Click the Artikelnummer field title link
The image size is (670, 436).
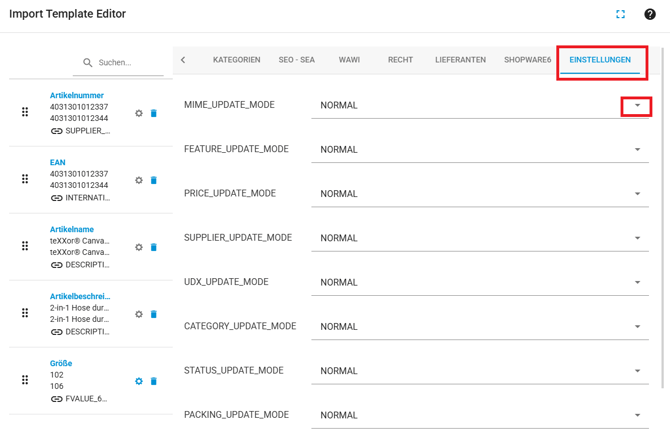(x=77, y=96)
